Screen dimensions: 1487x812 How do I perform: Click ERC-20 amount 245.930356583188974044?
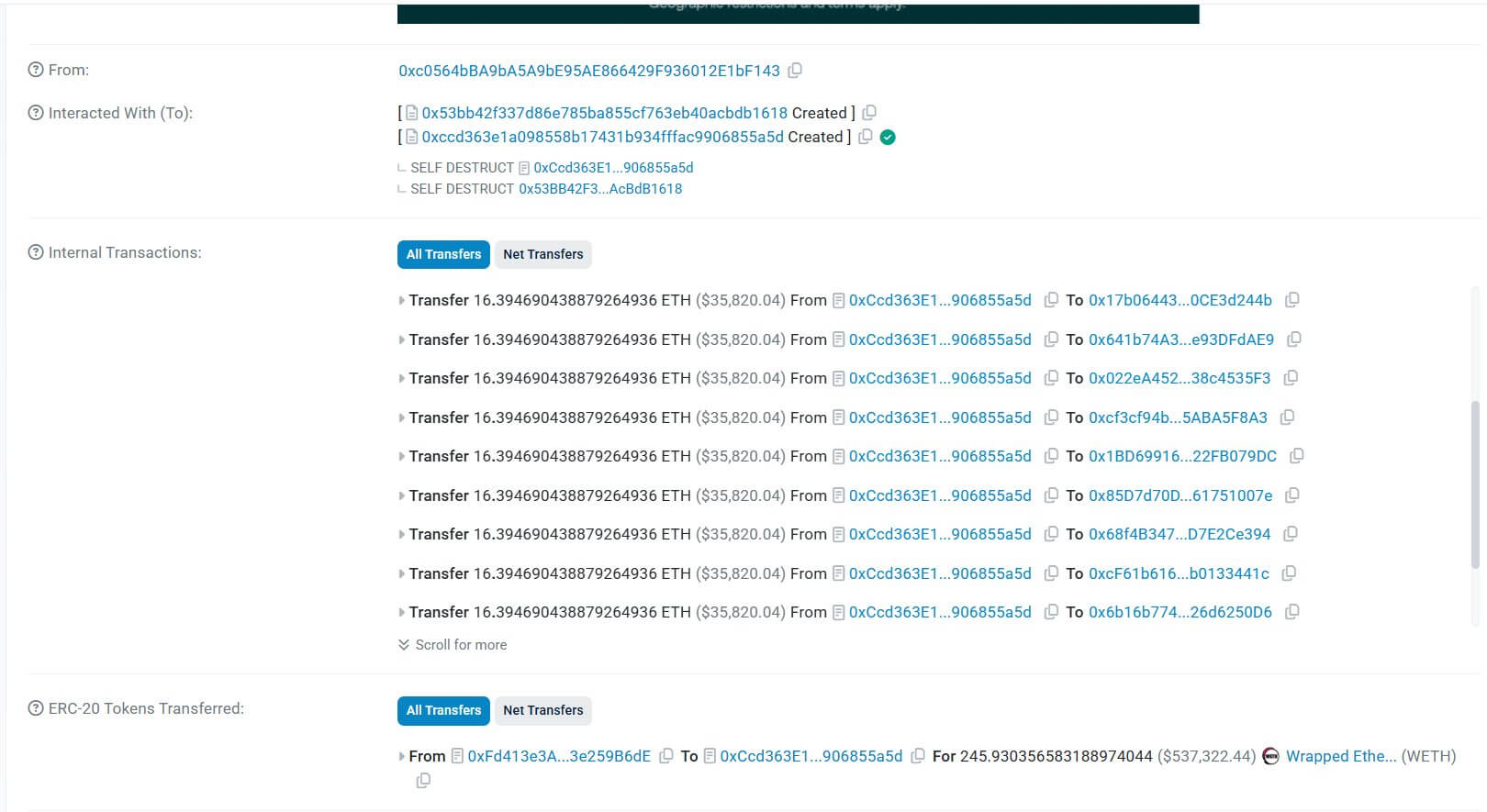tap(1056, 756)
